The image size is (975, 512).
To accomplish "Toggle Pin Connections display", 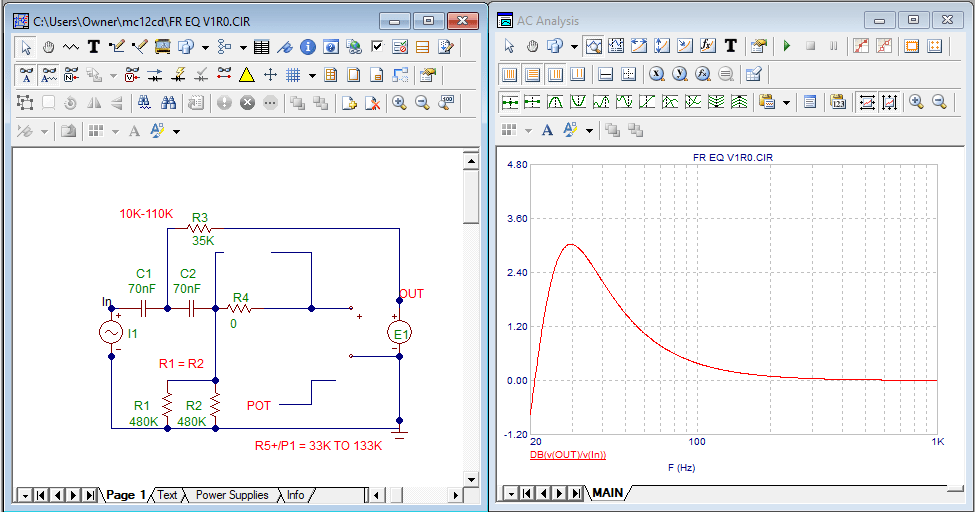I will coord(224,75).
